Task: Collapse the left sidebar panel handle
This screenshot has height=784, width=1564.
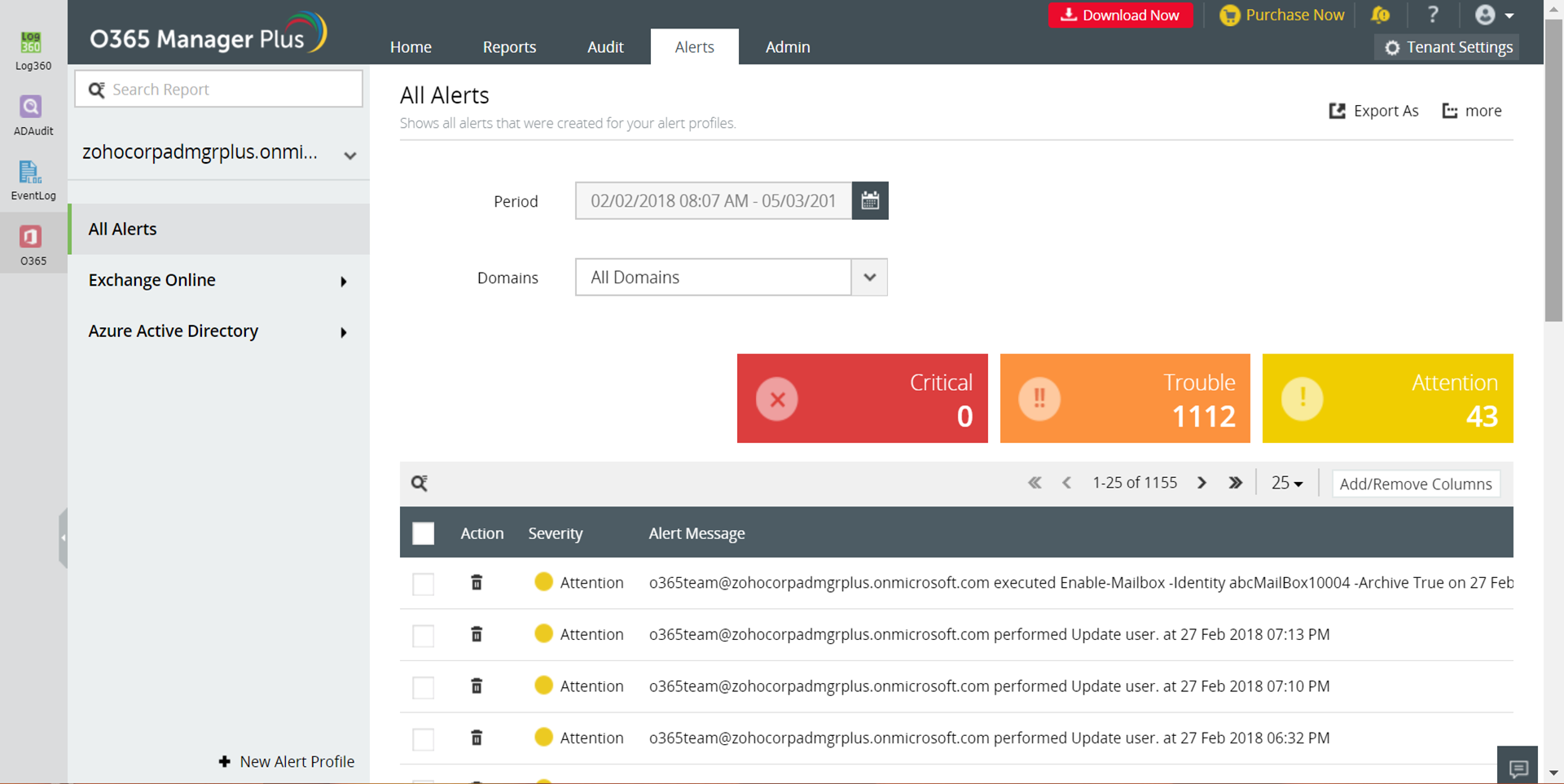Action: point(63,537)
